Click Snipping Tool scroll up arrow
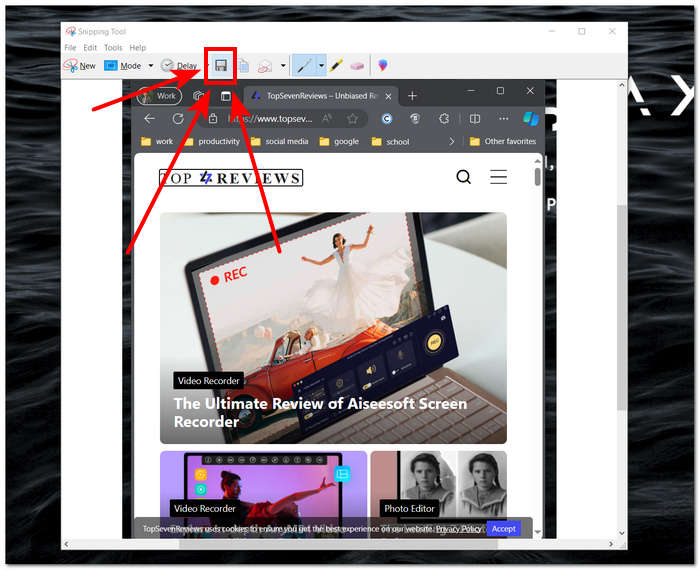The image size is (700, 570). coord(621,85)
